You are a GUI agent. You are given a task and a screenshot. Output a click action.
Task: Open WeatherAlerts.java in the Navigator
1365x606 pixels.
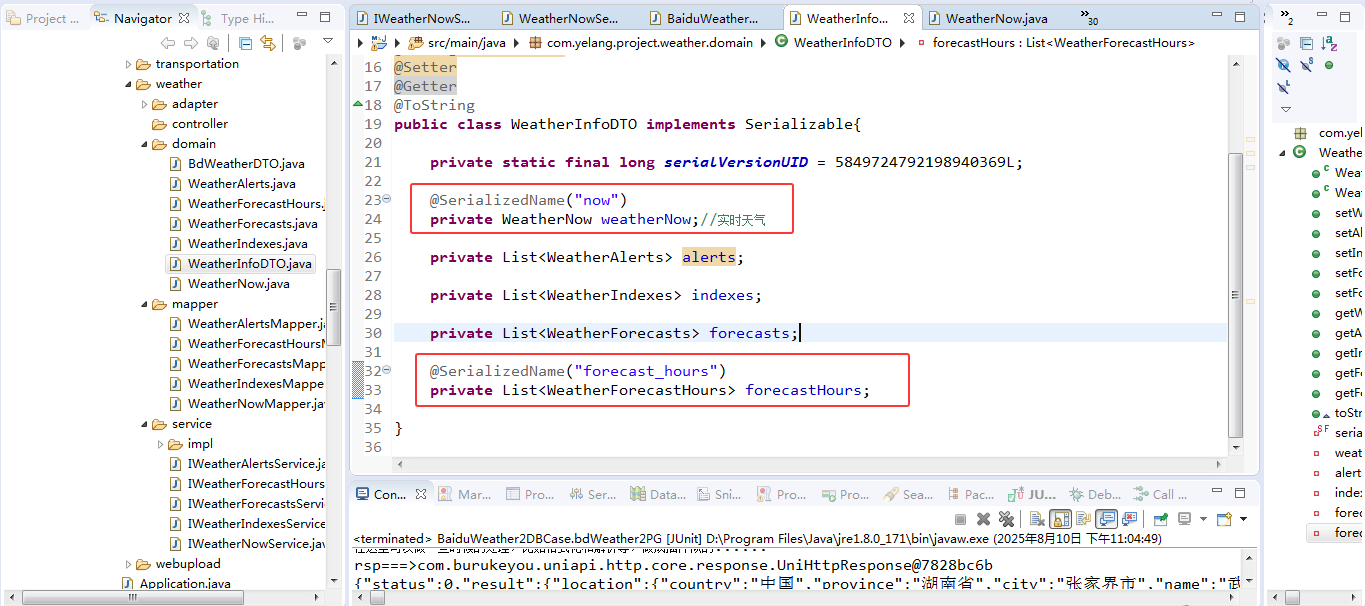coord(241,184)
